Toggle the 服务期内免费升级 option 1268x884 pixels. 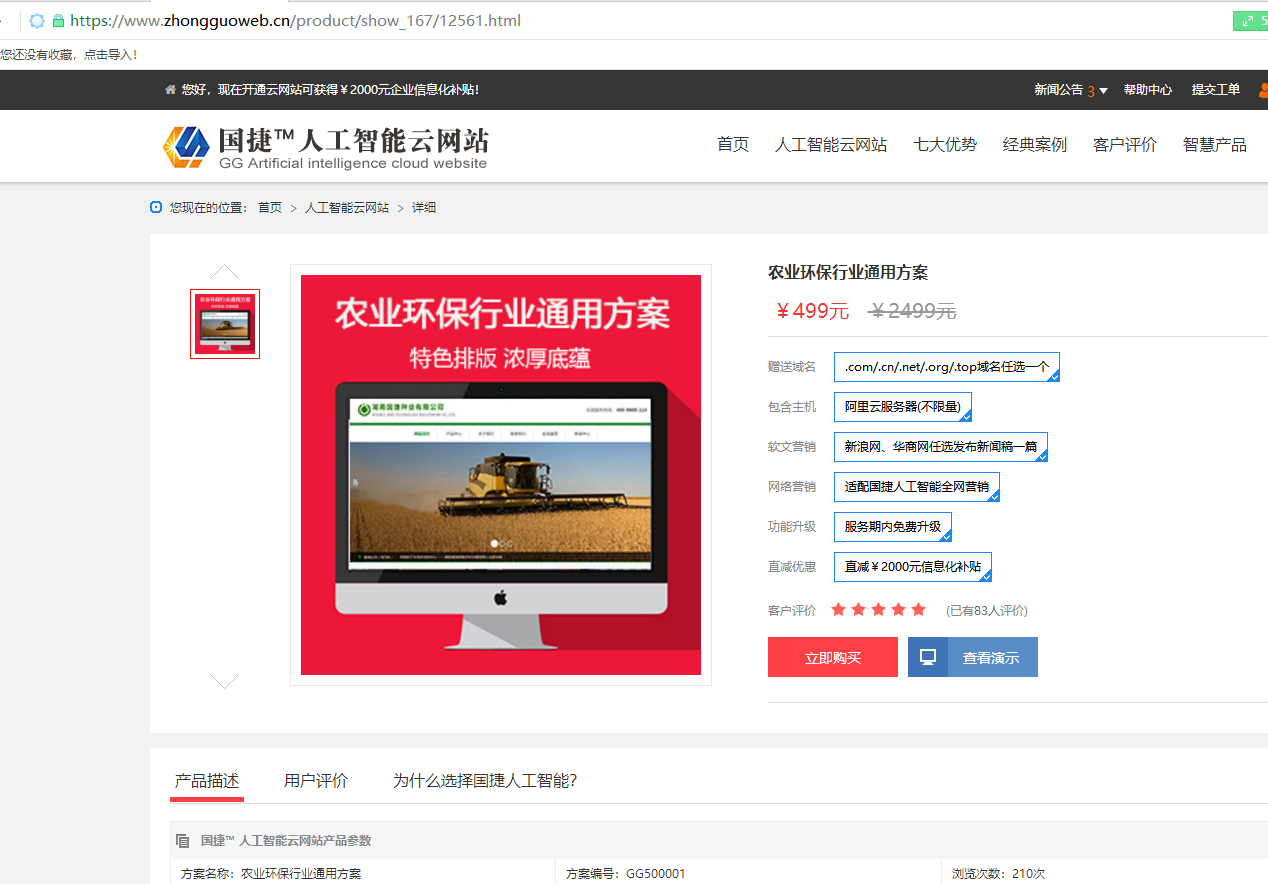pos(892,527)
